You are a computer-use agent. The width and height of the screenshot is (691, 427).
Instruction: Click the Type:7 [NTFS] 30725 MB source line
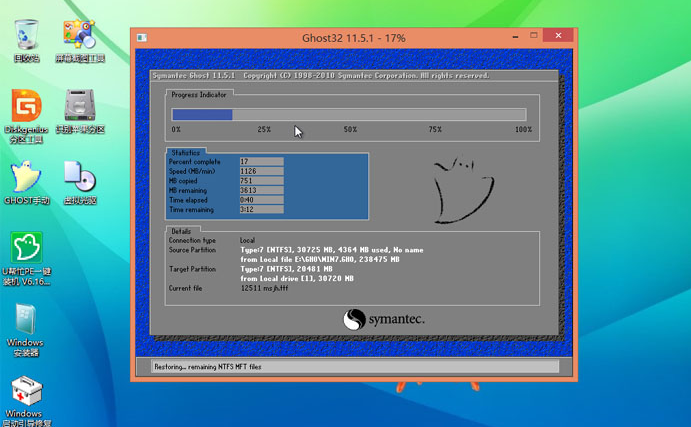pos(332,250)
